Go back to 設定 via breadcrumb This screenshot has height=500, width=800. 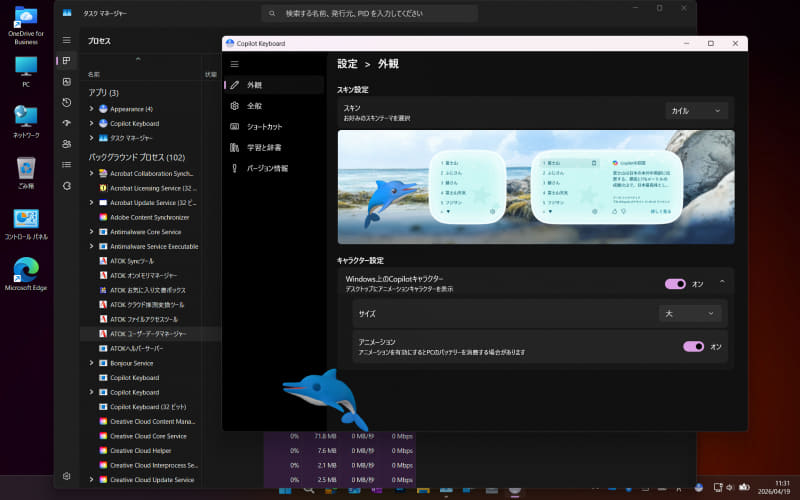tap(347, 64)
